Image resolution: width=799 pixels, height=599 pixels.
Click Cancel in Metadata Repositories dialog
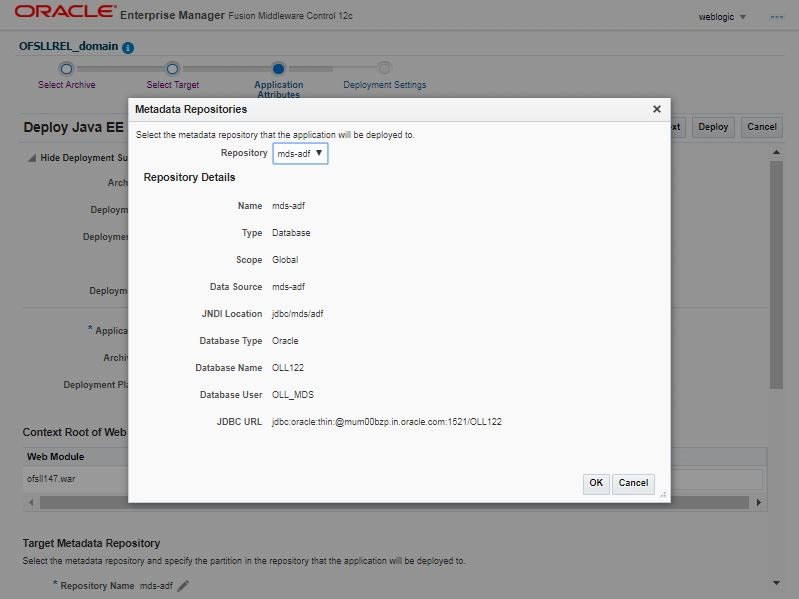click(633, 483)
